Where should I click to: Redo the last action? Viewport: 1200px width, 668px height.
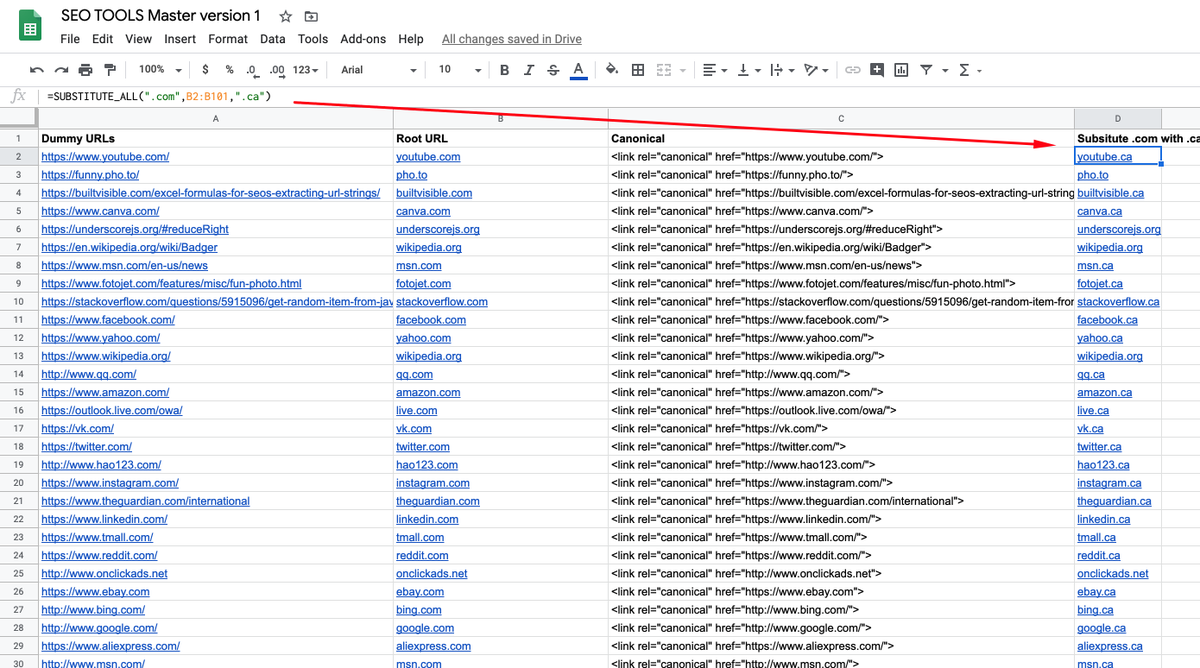coord(61,70)
